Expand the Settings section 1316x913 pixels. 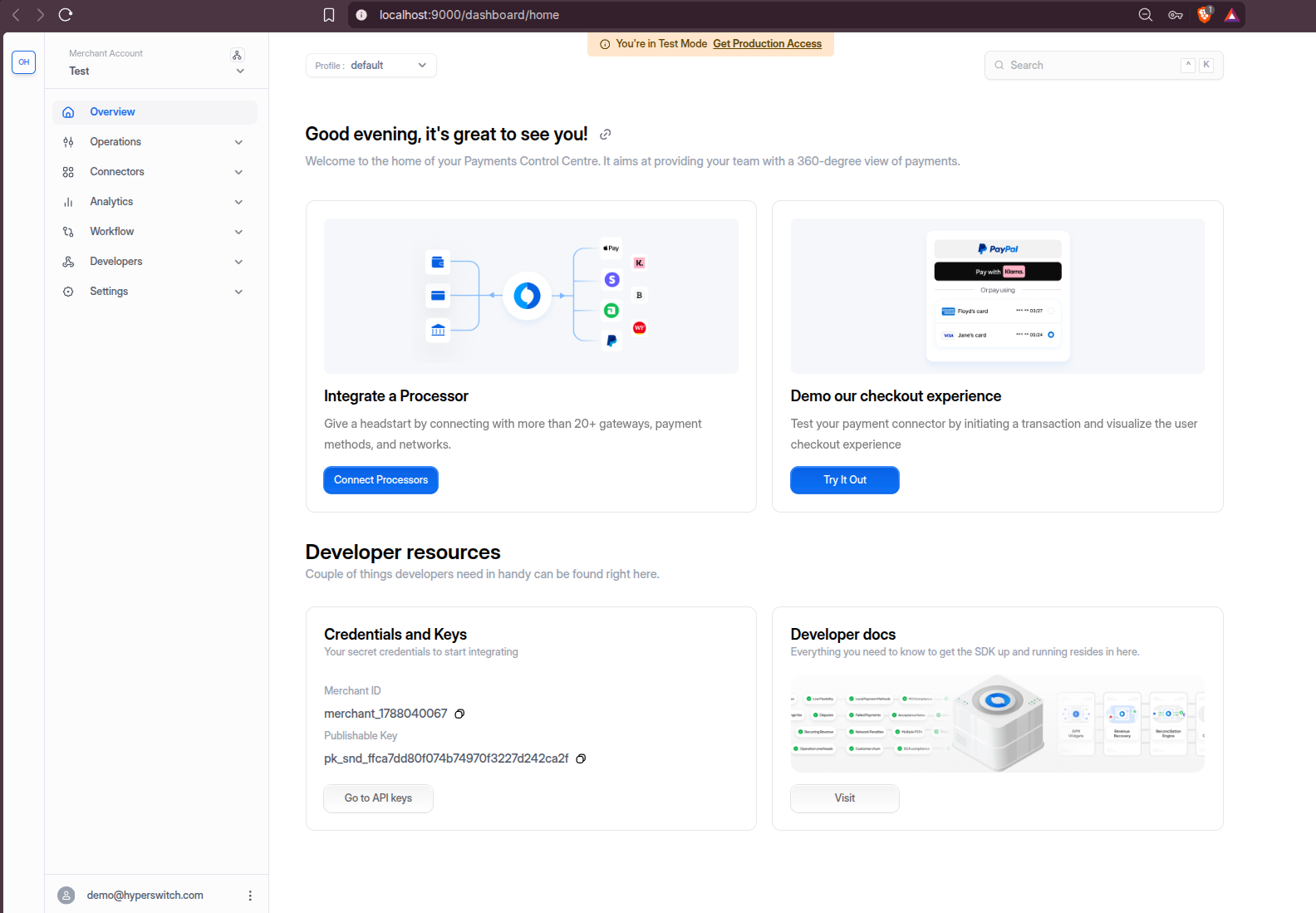238,292
